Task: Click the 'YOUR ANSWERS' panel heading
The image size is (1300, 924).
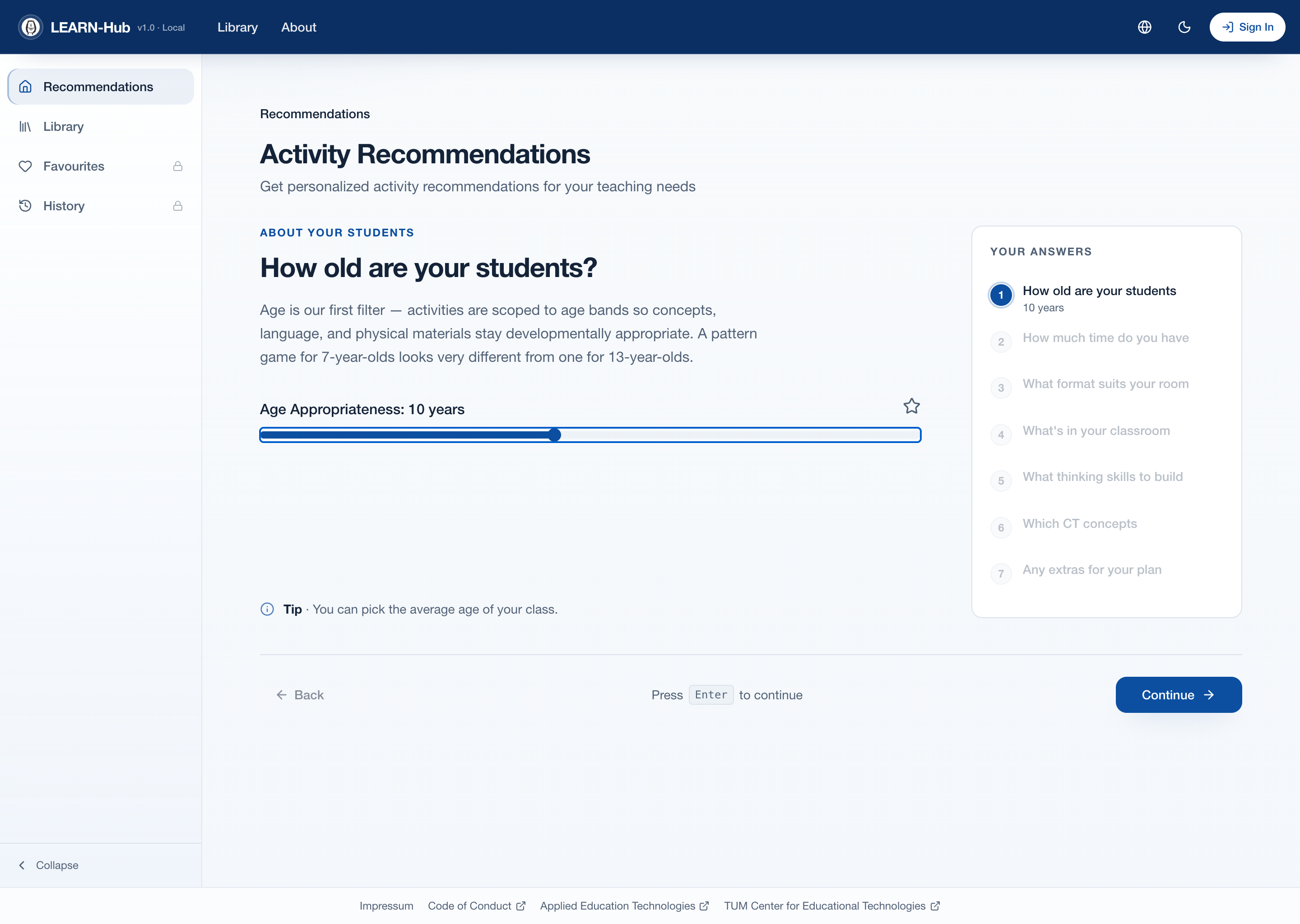Action: pyautogui.click(x=1041, y=251)
